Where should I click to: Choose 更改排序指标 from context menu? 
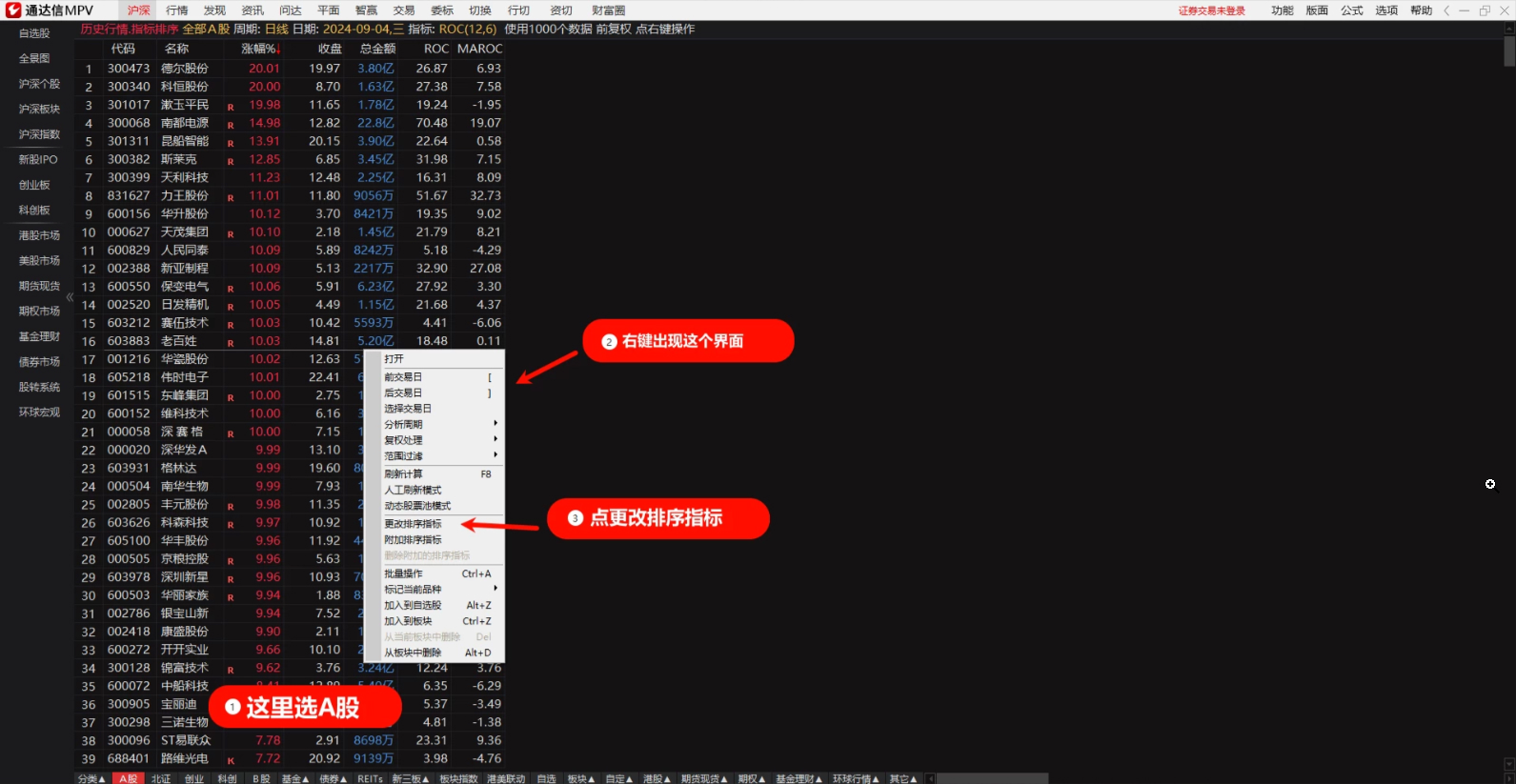[413, 524]
